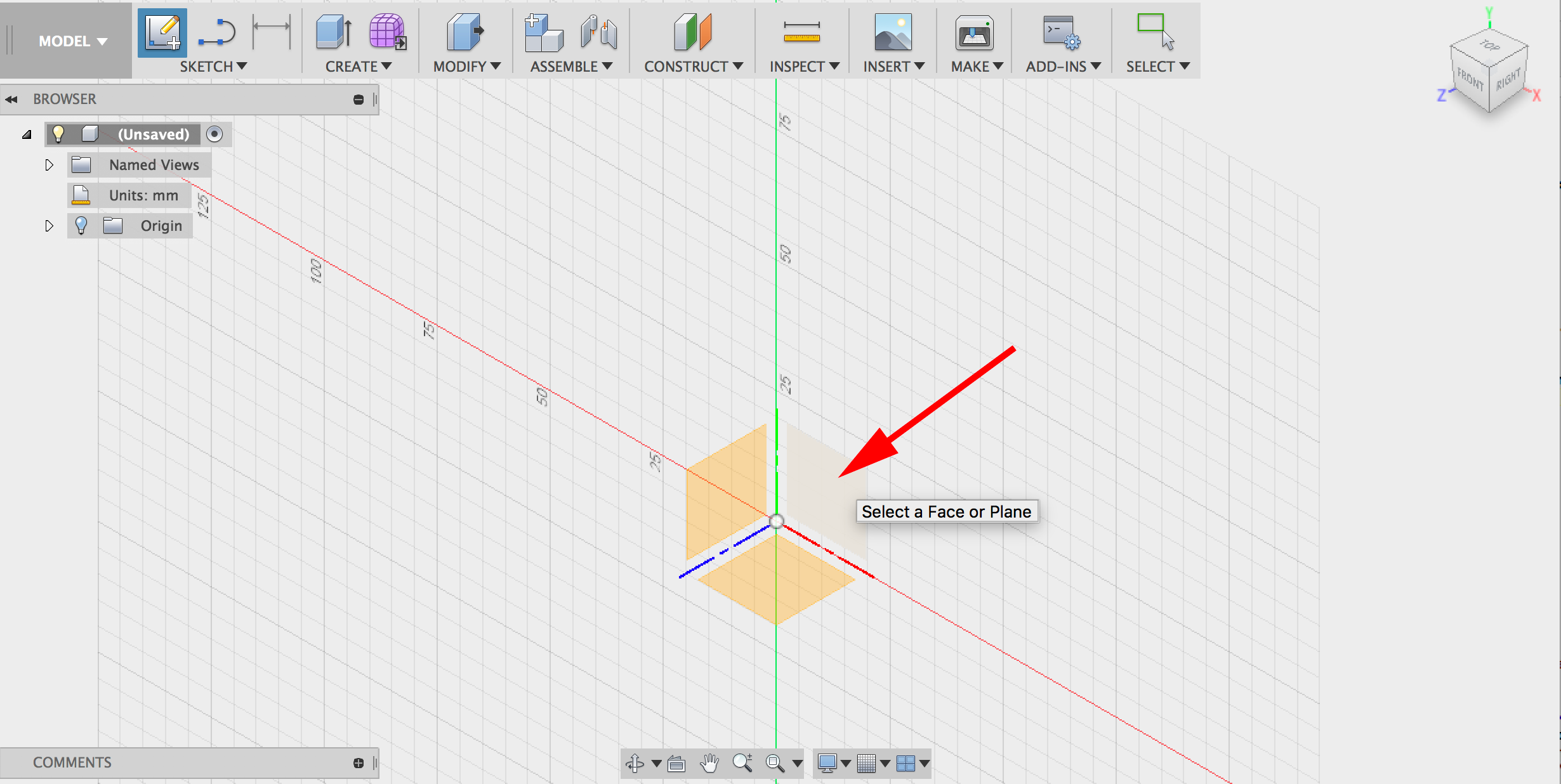This screenshot has width=1561, height=784.
Task: Select the Joint tool icon
Action: (x=598, y=32)
